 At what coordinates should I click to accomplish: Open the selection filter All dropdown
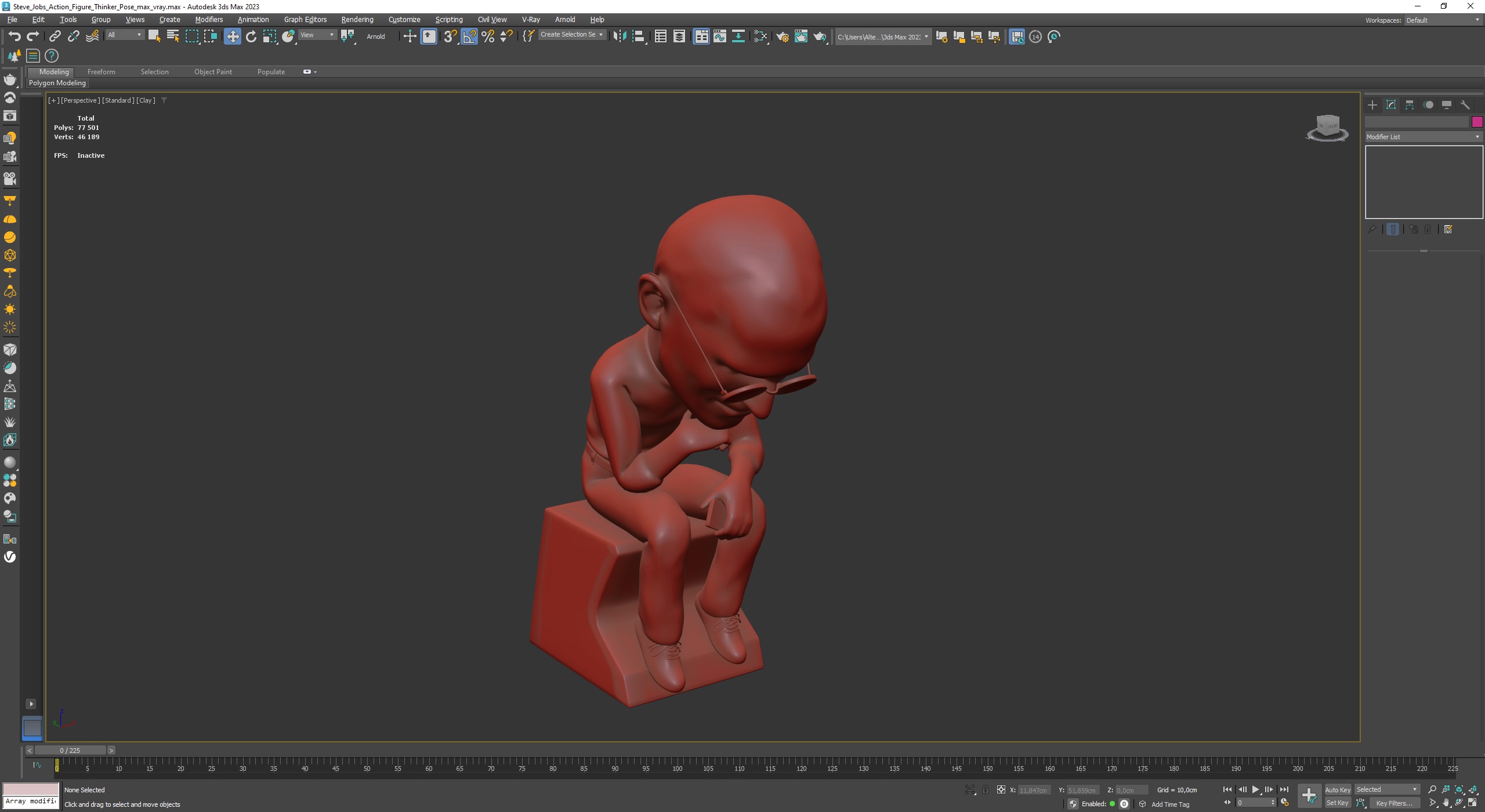coord(125,35)
